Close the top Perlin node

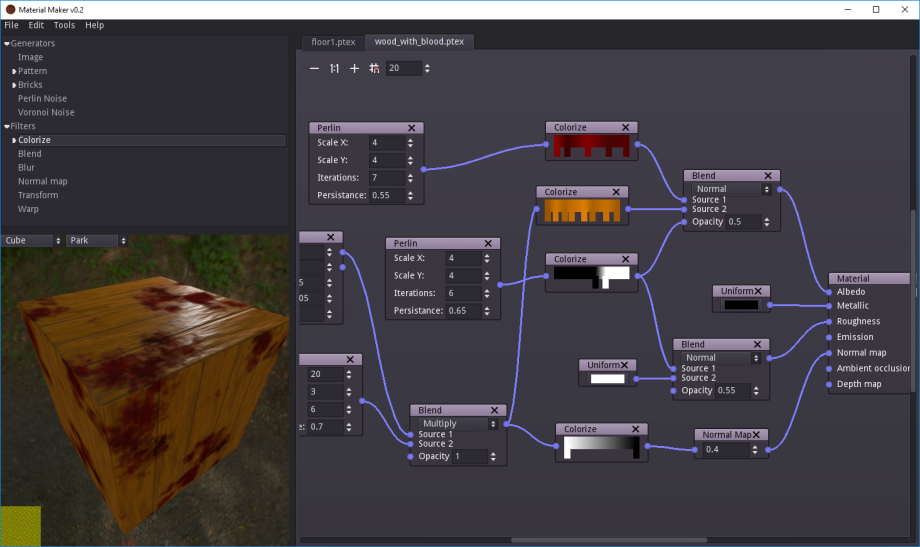pyautogui.click(x=412, y=128)
